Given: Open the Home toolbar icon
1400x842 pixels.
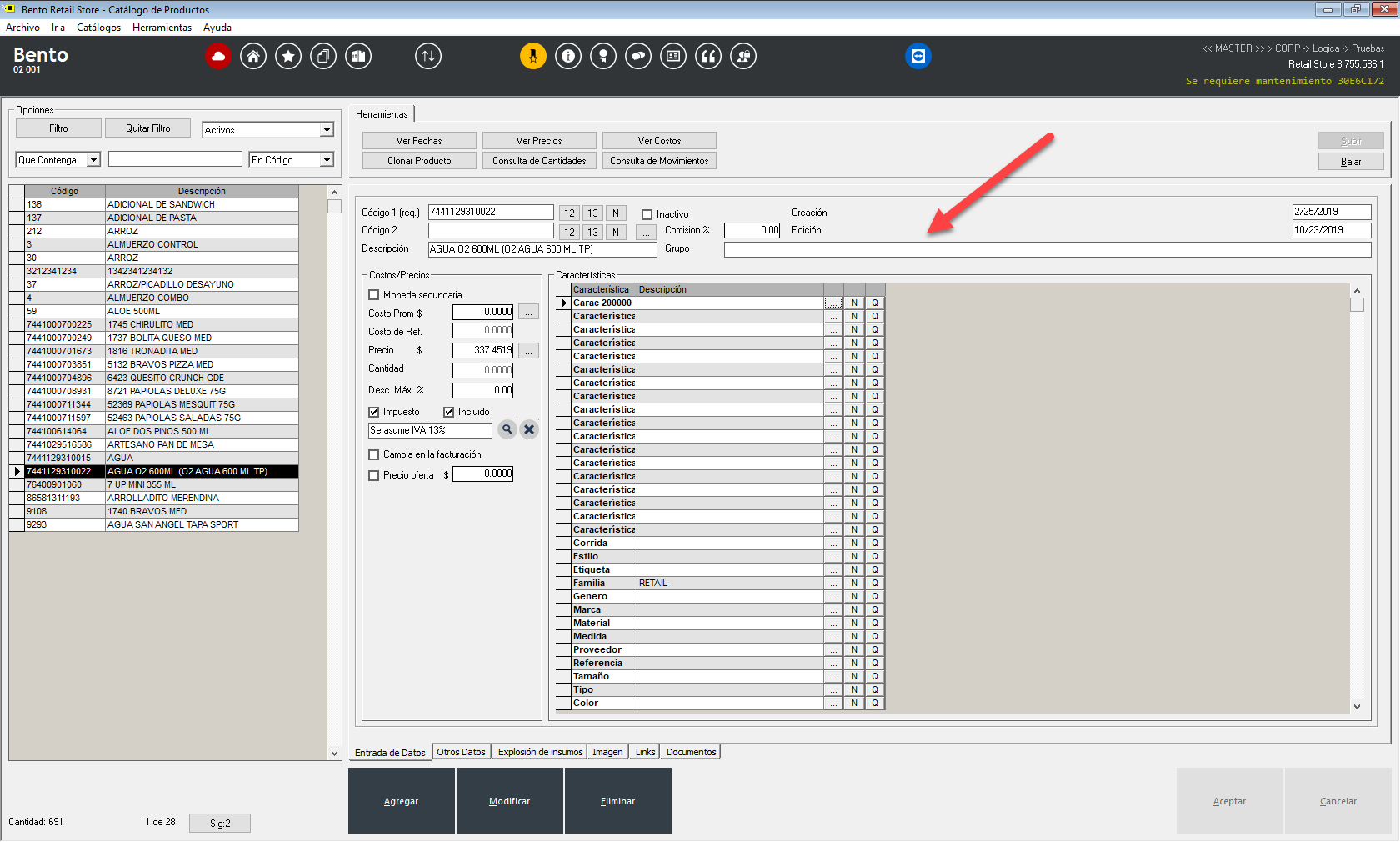Looking at the screenshot, I should click(253, 56).
